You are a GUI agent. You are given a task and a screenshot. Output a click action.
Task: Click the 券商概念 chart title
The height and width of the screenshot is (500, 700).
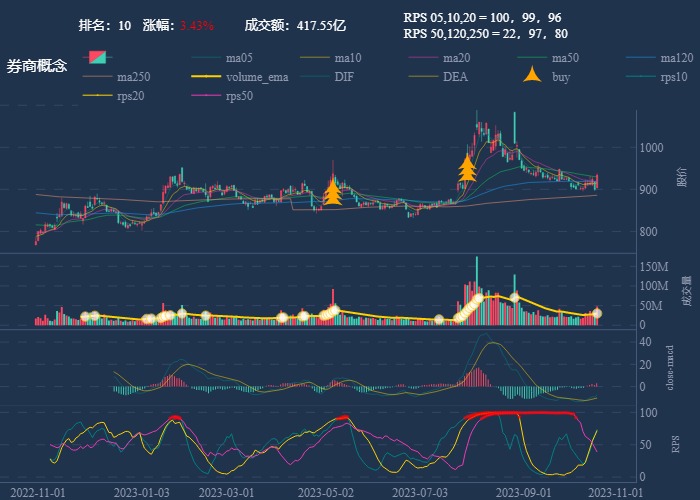pyautogui.click(x=37, y=66)
